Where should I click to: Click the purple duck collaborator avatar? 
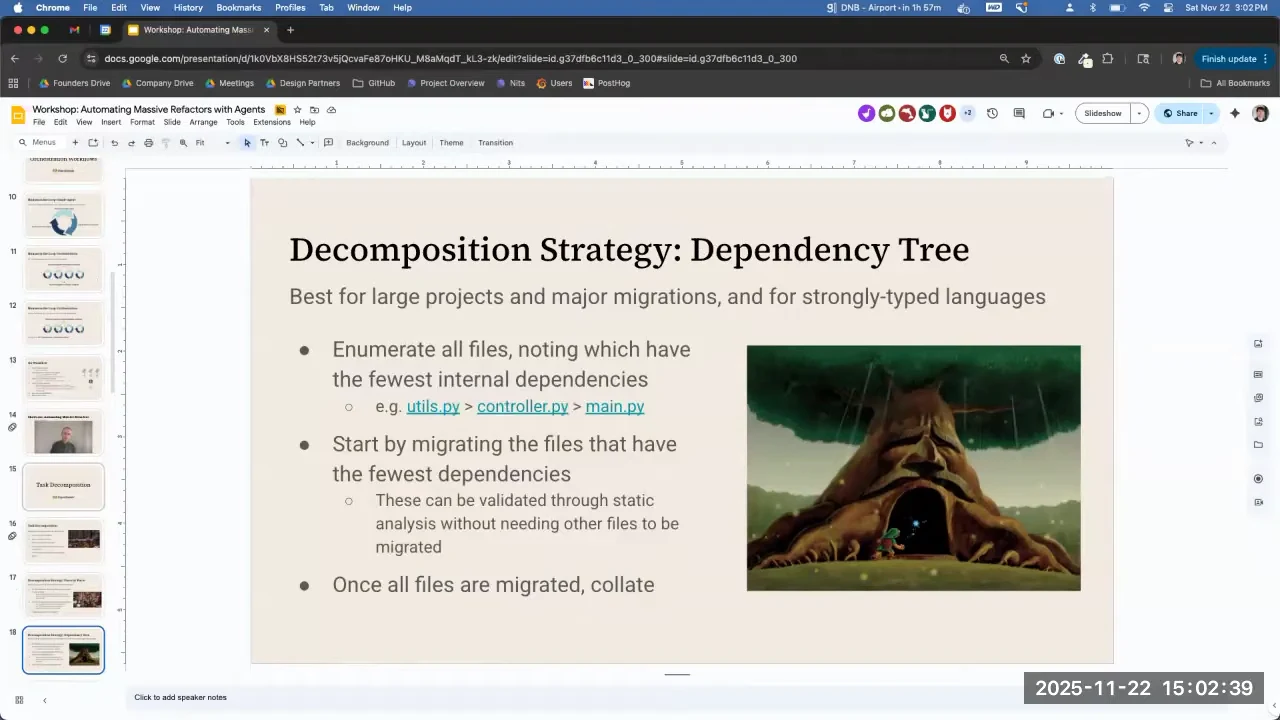tap(866, 113)
